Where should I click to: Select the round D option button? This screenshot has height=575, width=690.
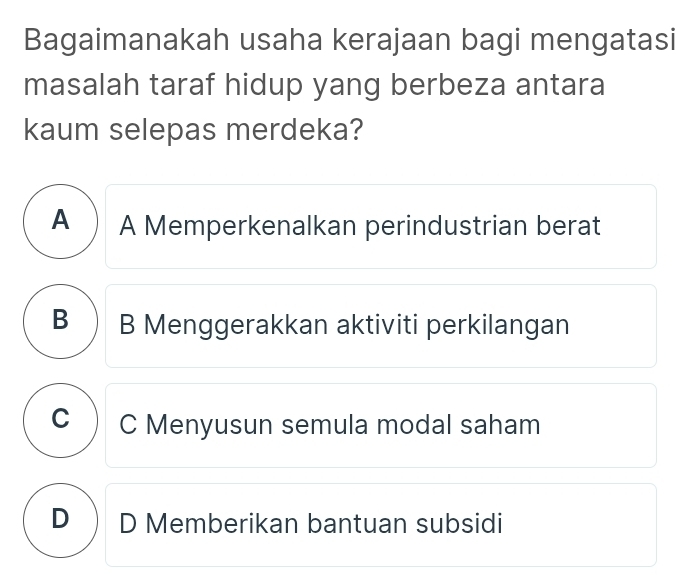[62, 521]
